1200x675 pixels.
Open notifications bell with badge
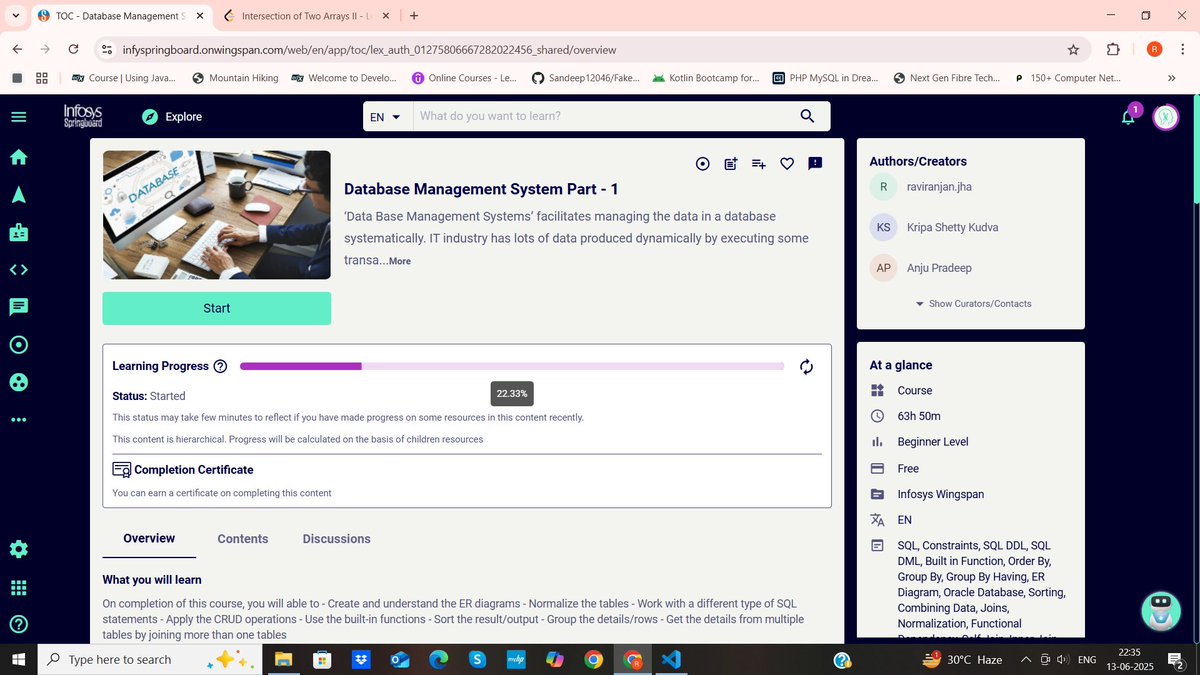point(1129,116)
